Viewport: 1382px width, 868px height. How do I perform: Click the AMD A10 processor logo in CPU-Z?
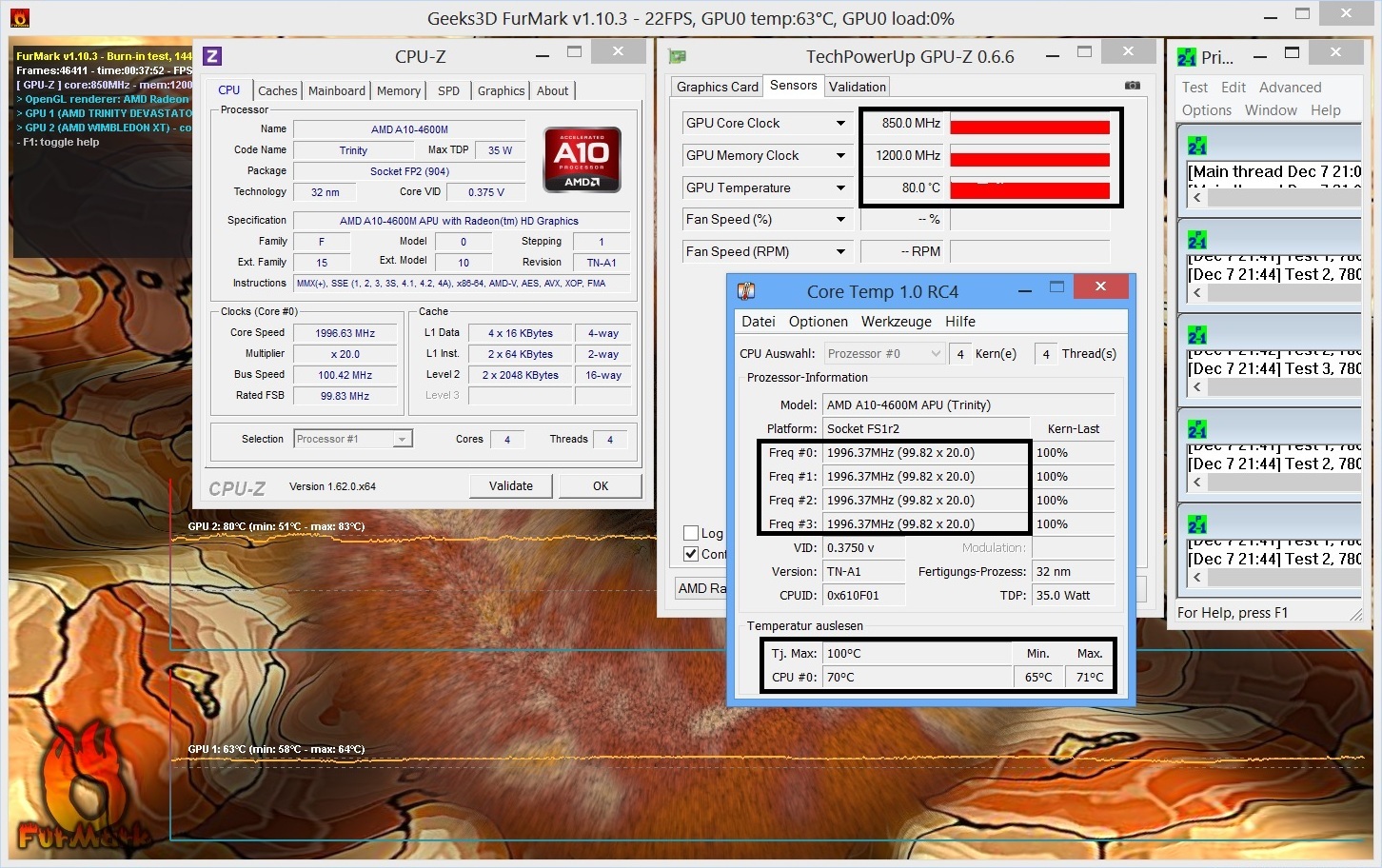[582, 159]
